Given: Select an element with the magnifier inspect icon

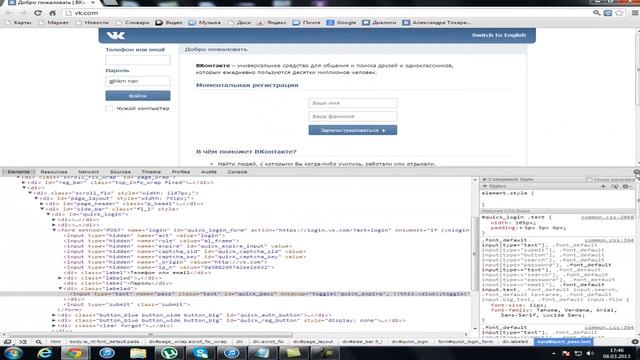Looking at the screenshot, I should click(x=38, y=342).
